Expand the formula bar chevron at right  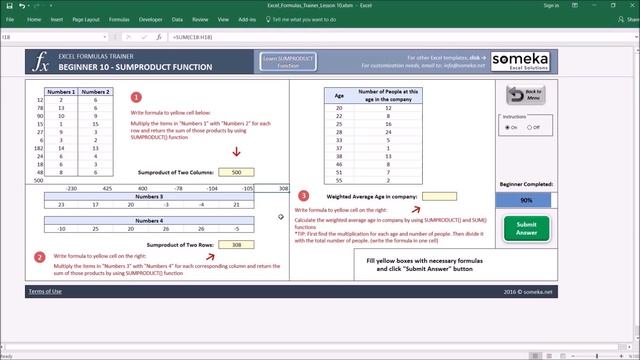coord(637,37)
